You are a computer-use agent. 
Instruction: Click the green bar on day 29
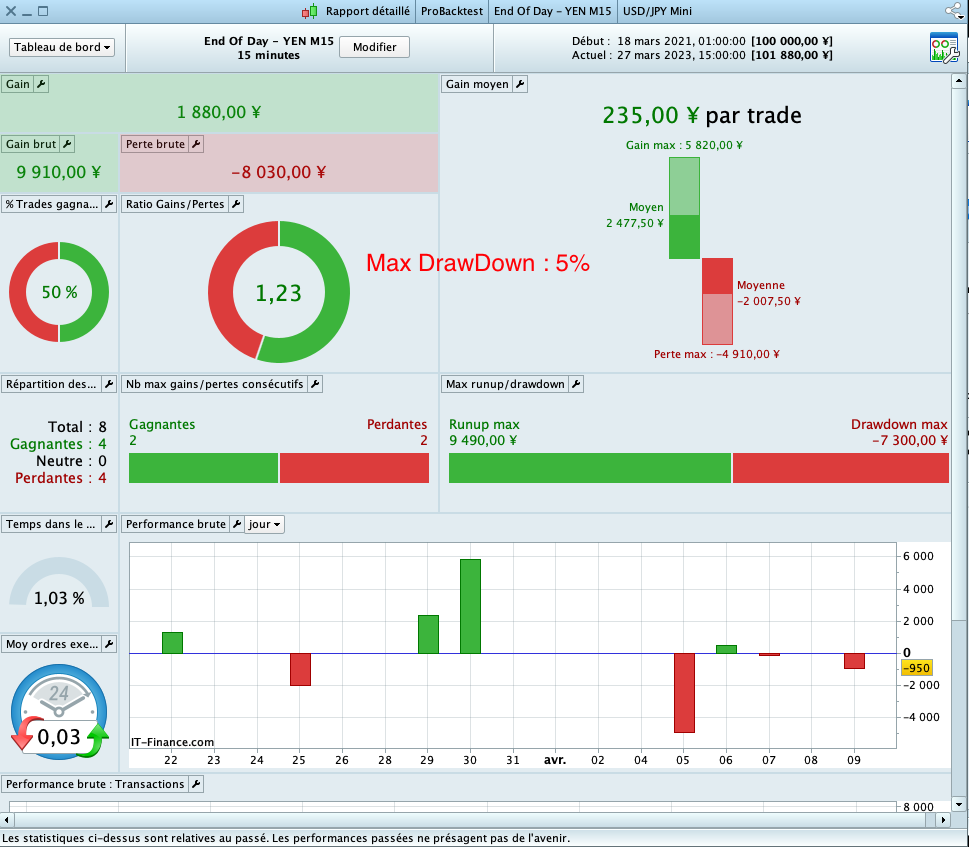(x=428, y=634)
